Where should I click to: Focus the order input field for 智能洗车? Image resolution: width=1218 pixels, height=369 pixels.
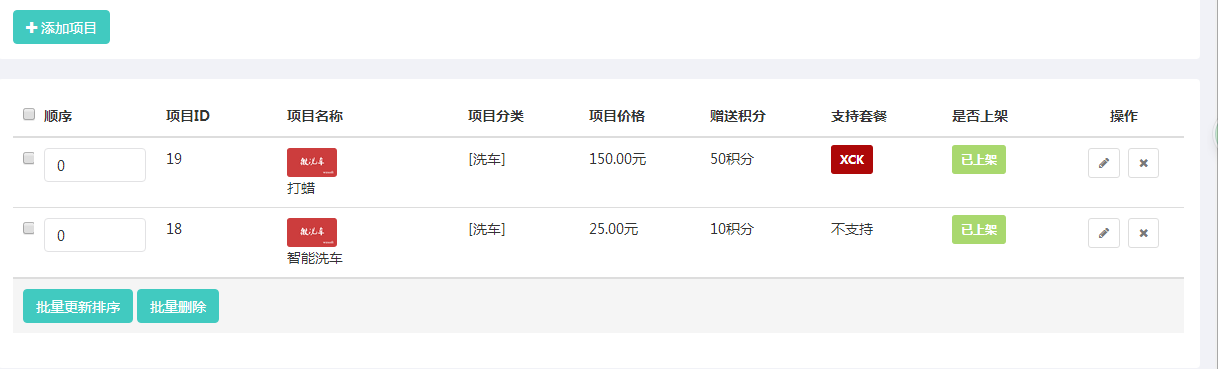click(x=95, y=235)
